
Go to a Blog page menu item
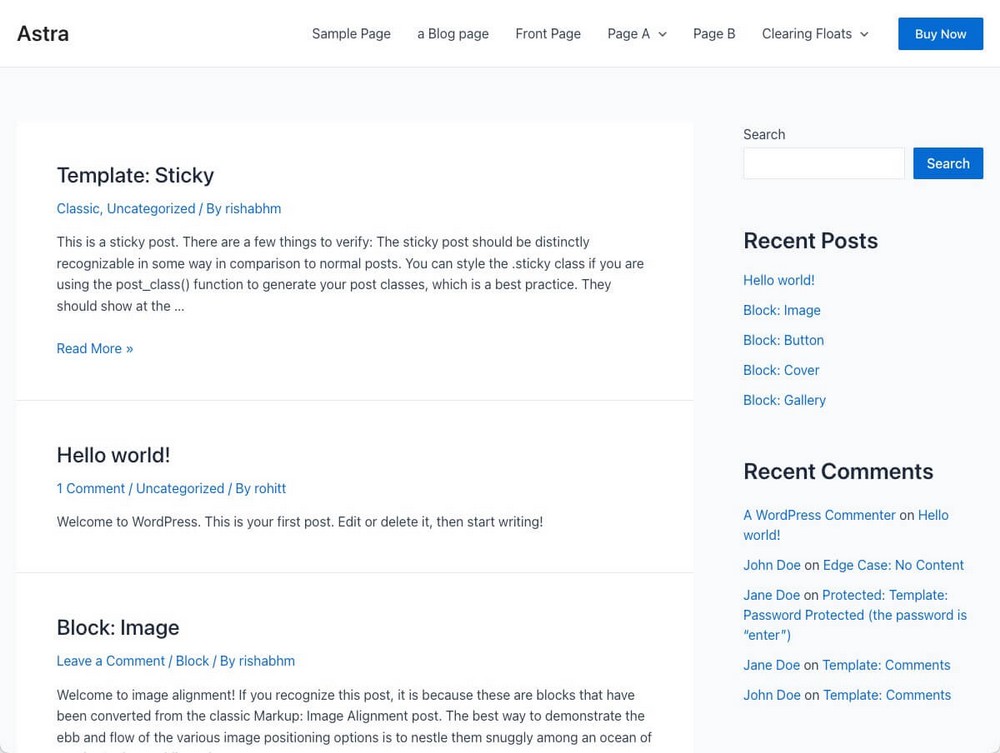coord(453,34)
